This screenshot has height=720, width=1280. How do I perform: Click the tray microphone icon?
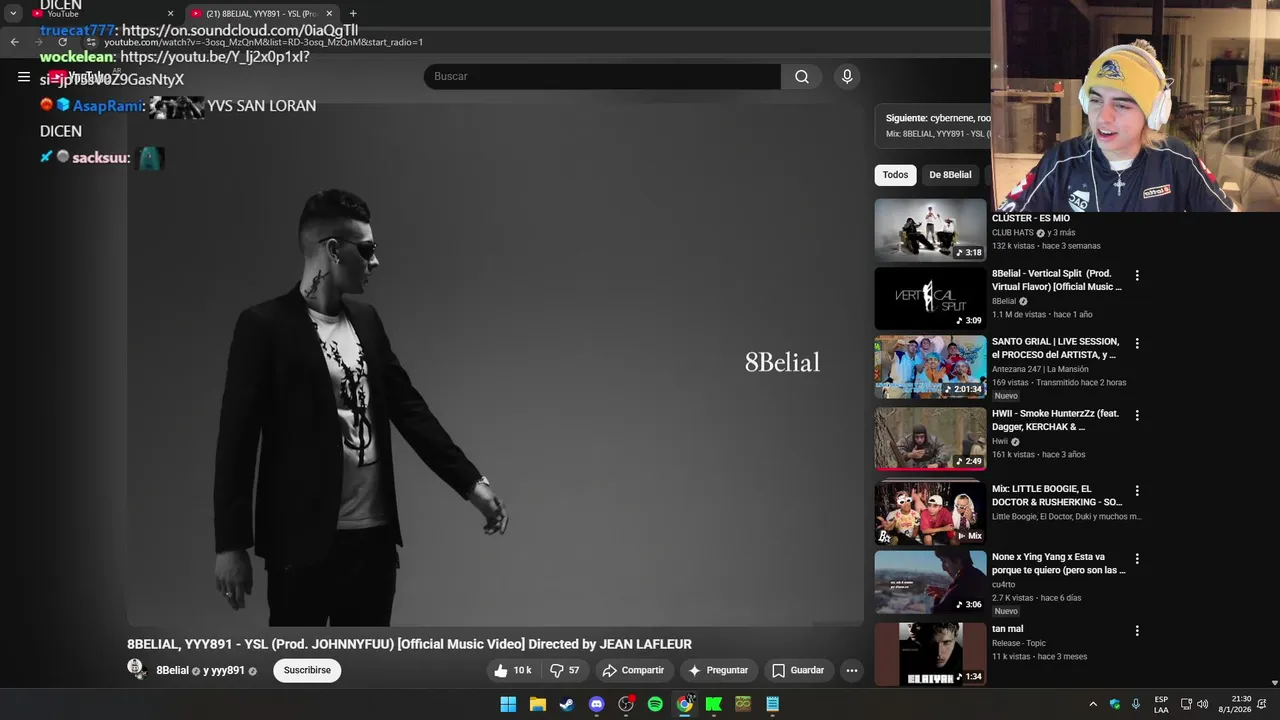coord(1135,704)
